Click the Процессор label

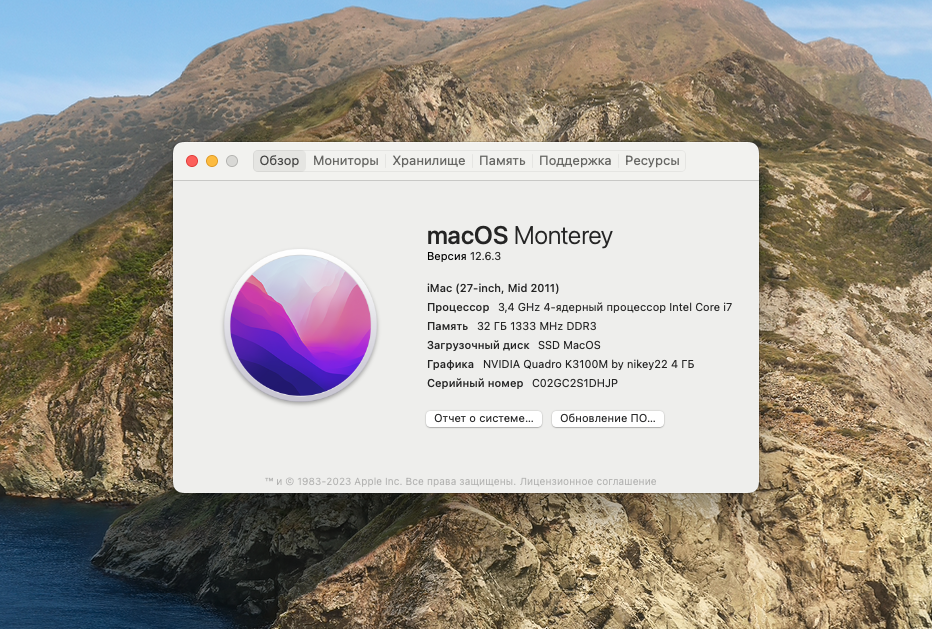458,307
